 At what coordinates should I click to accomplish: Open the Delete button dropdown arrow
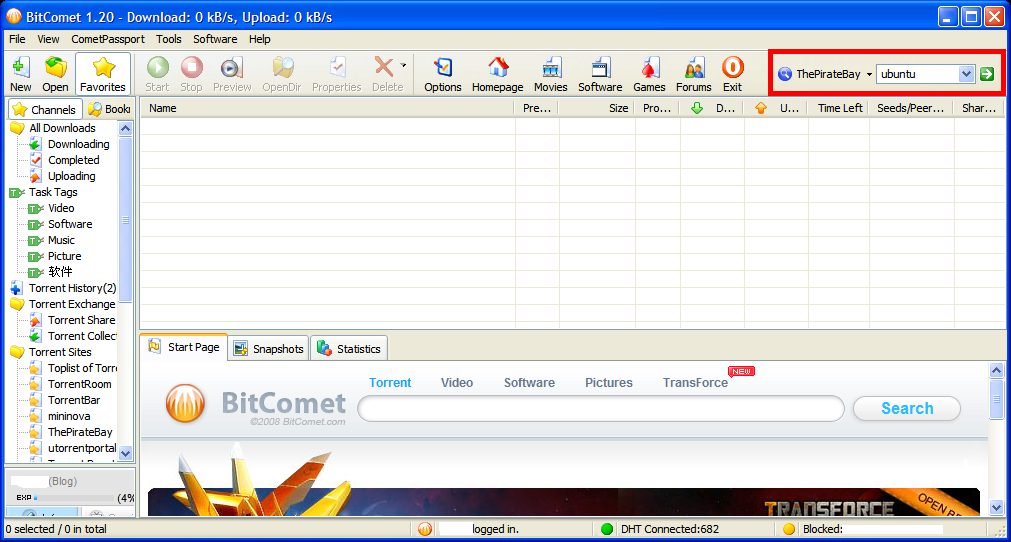403,66
